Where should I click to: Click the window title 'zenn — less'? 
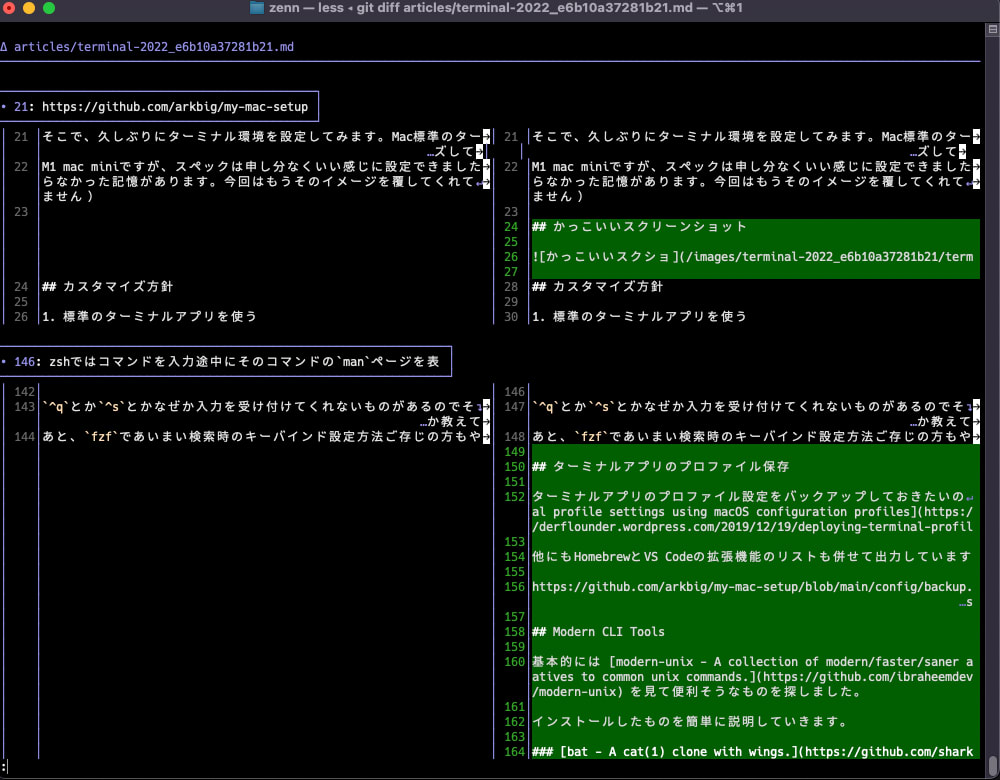[306, 8]
